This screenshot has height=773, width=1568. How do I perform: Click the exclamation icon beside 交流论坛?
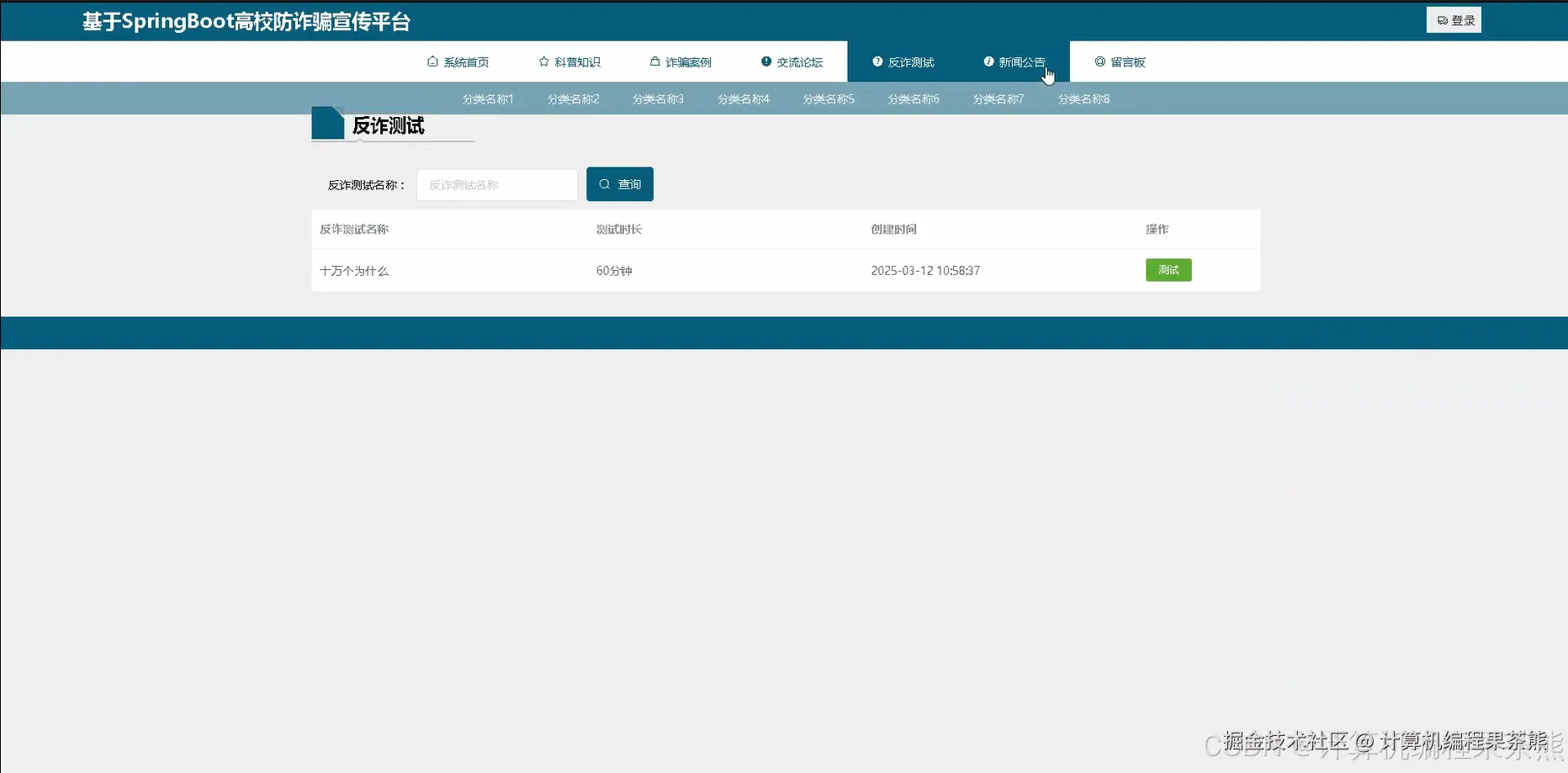[x=766, y=61]
